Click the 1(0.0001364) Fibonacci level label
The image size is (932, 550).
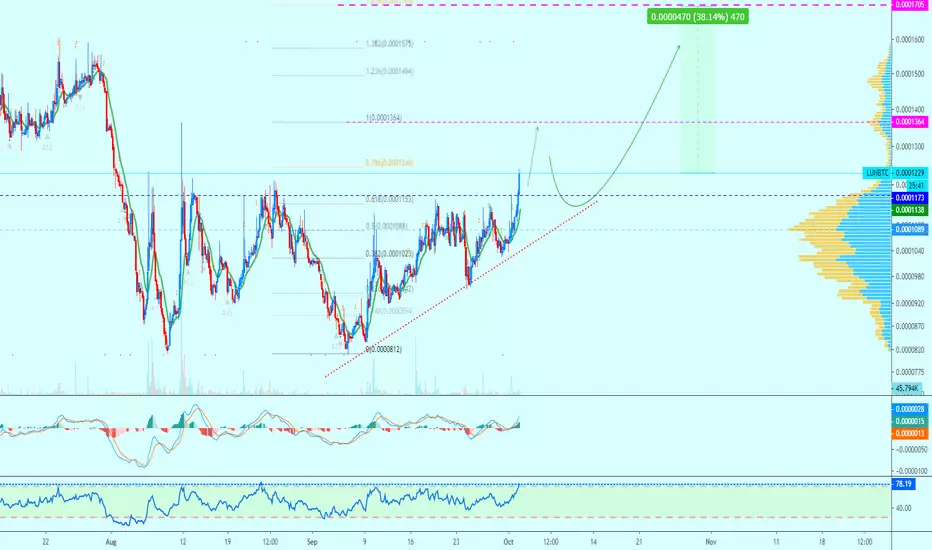[386, 118]
